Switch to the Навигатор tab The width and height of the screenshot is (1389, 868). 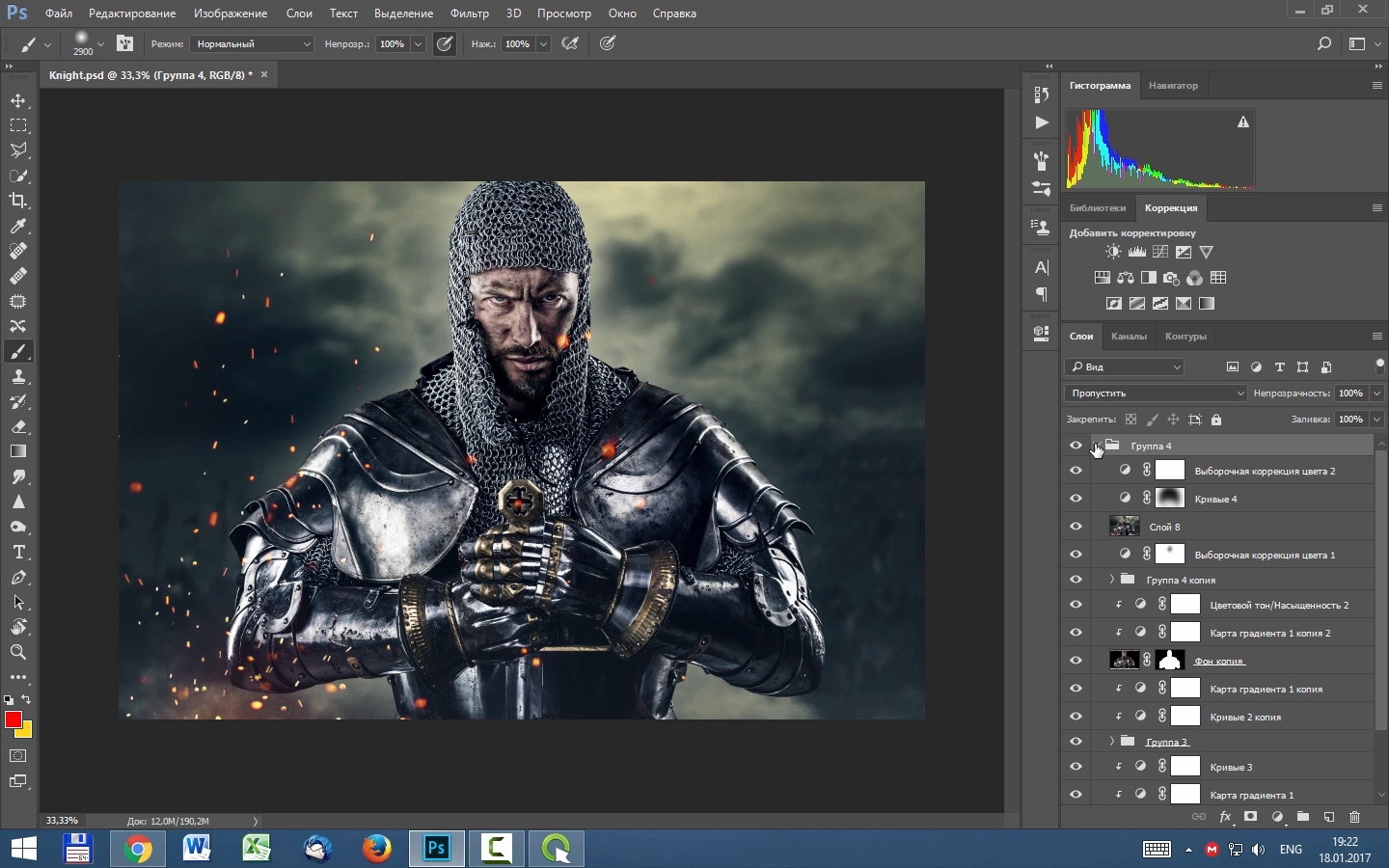1173,86
